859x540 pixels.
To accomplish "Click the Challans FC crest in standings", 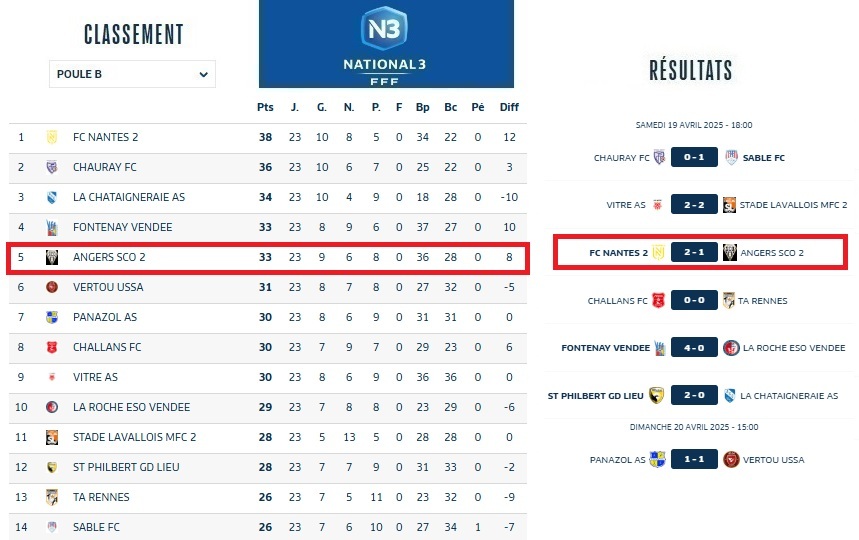I will pyautogui.click(x=52, y=347).
